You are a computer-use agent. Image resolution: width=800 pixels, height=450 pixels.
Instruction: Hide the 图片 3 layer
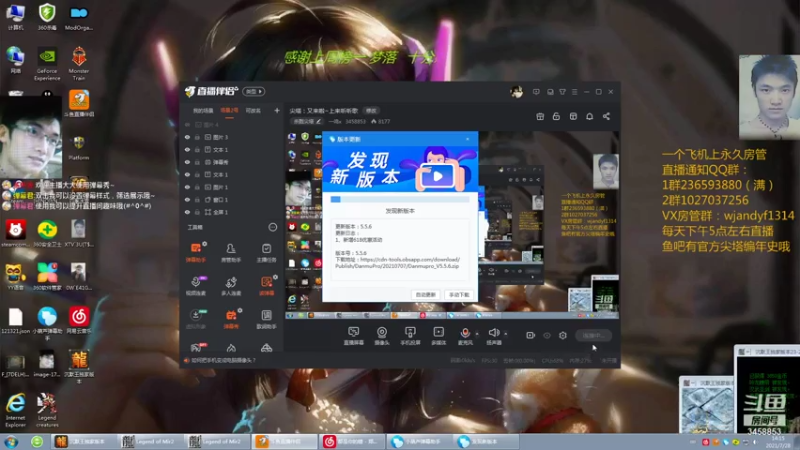click(x=187, y=137)
